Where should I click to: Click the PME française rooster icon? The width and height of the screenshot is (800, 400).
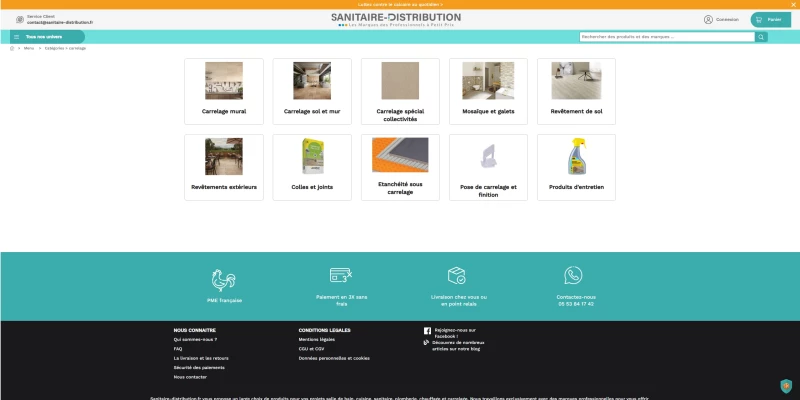click(x=223, y=280)
